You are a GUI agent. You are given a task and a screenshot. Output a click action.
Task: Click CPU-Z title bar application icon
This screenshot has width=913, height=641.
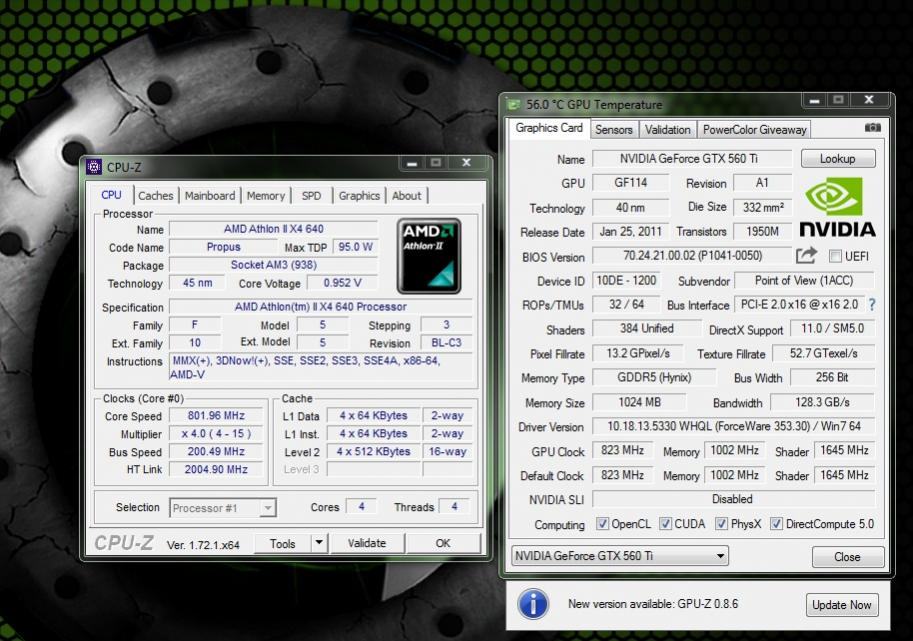[94, 167]
